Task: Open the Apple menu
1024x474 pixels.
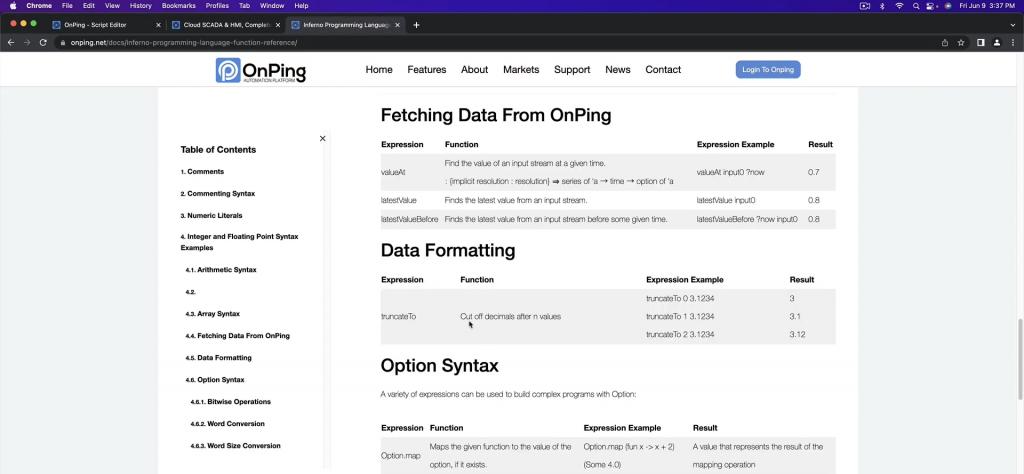Action: 12,6
